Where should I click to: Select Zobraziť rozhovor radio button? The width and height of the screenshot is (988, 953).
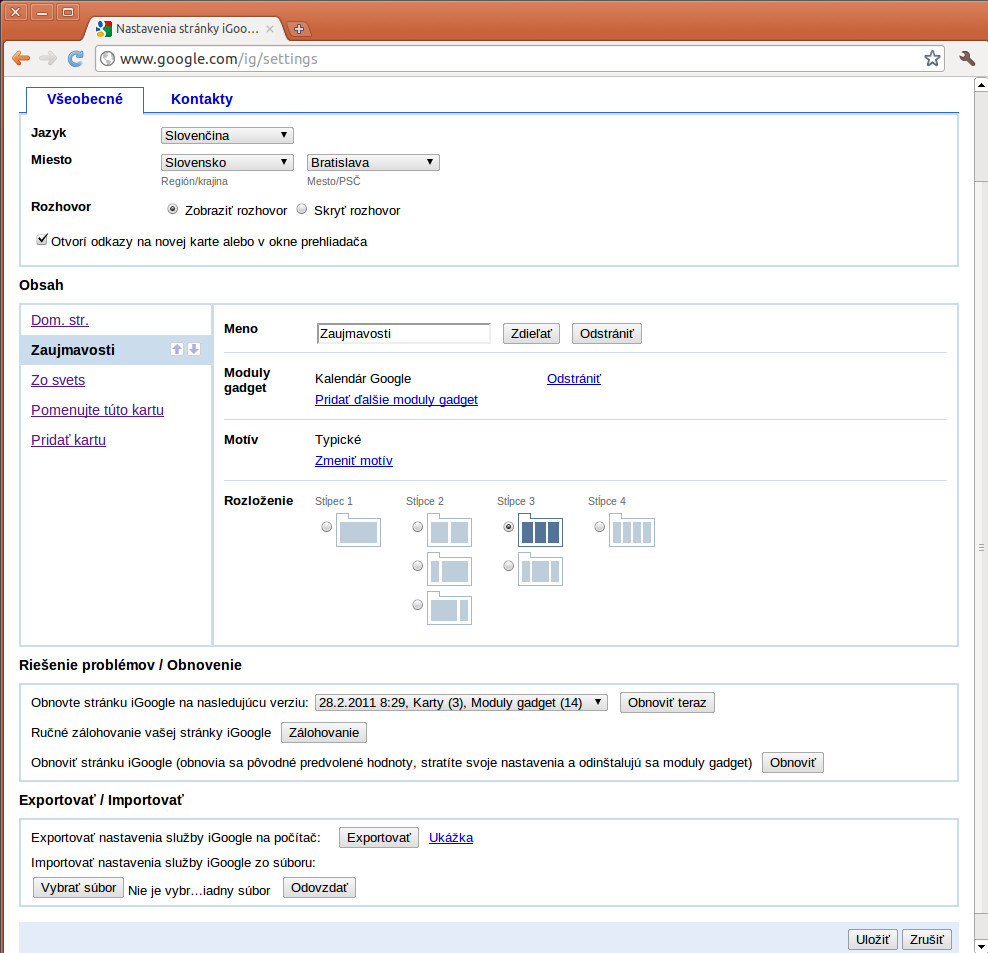[173, 209]
